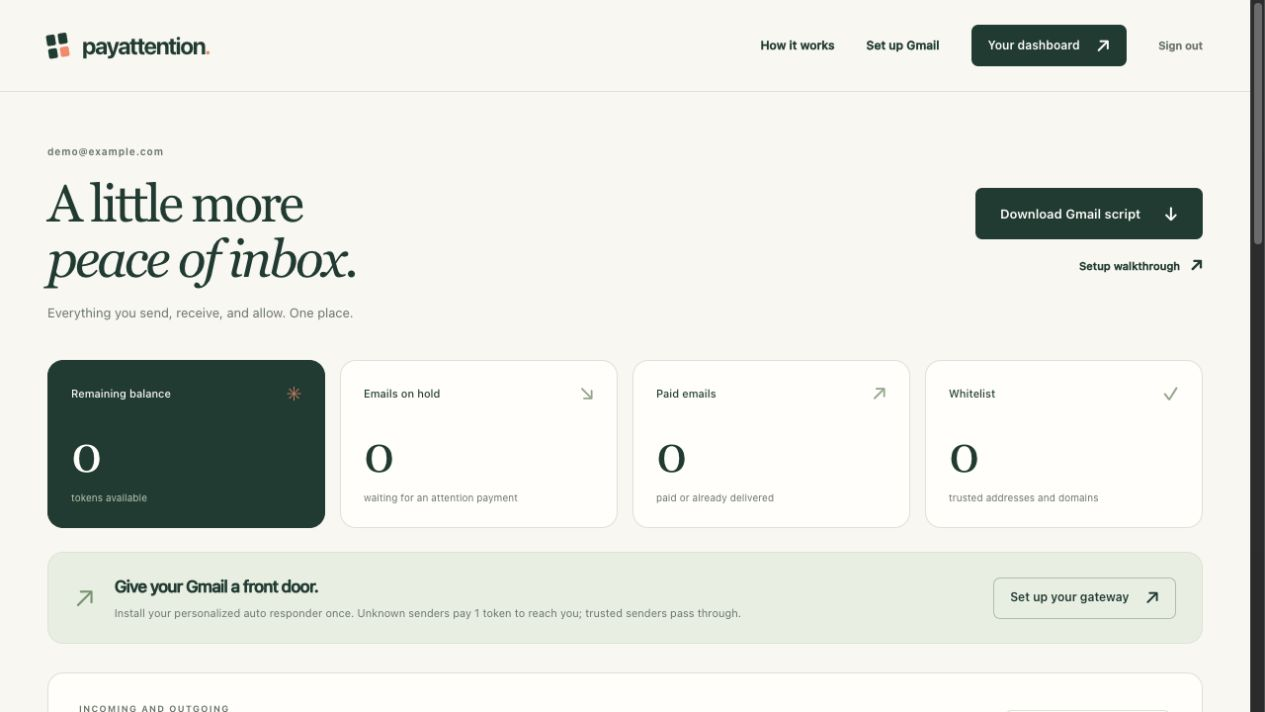Click the 'Whitelist' card label
Viewport: 1265px width, 712px height.
click(972, 394)
